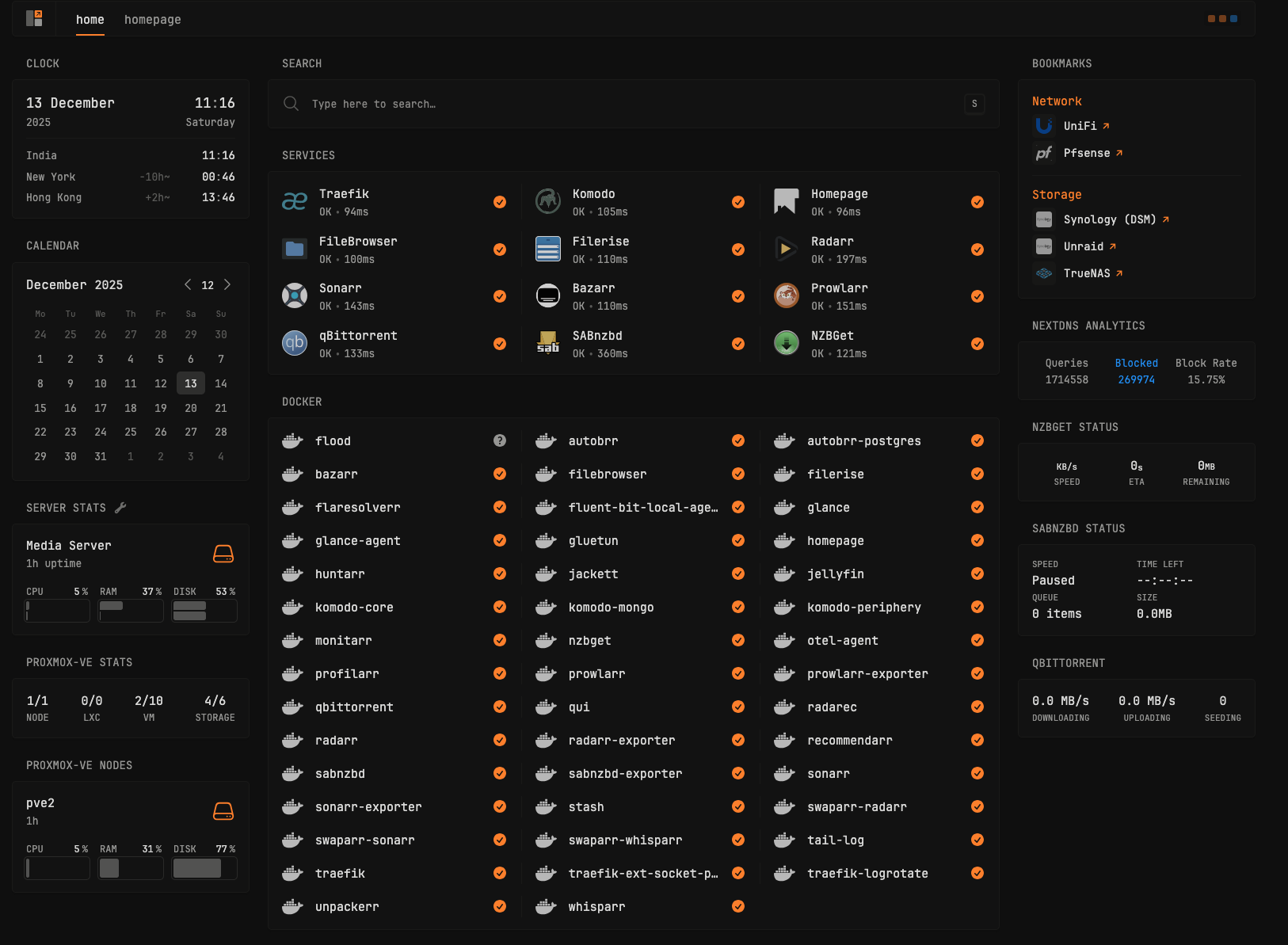
Task: Click the search magnifier icon
Action: pyautogui.click(x=291, y=104)
